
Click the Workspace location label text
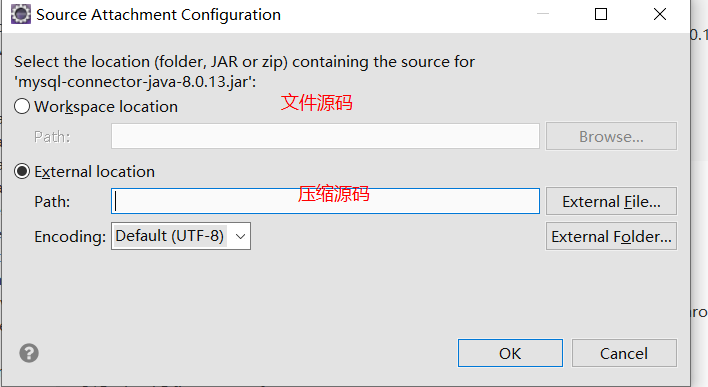pyautogui.click(x=106, y=107)
